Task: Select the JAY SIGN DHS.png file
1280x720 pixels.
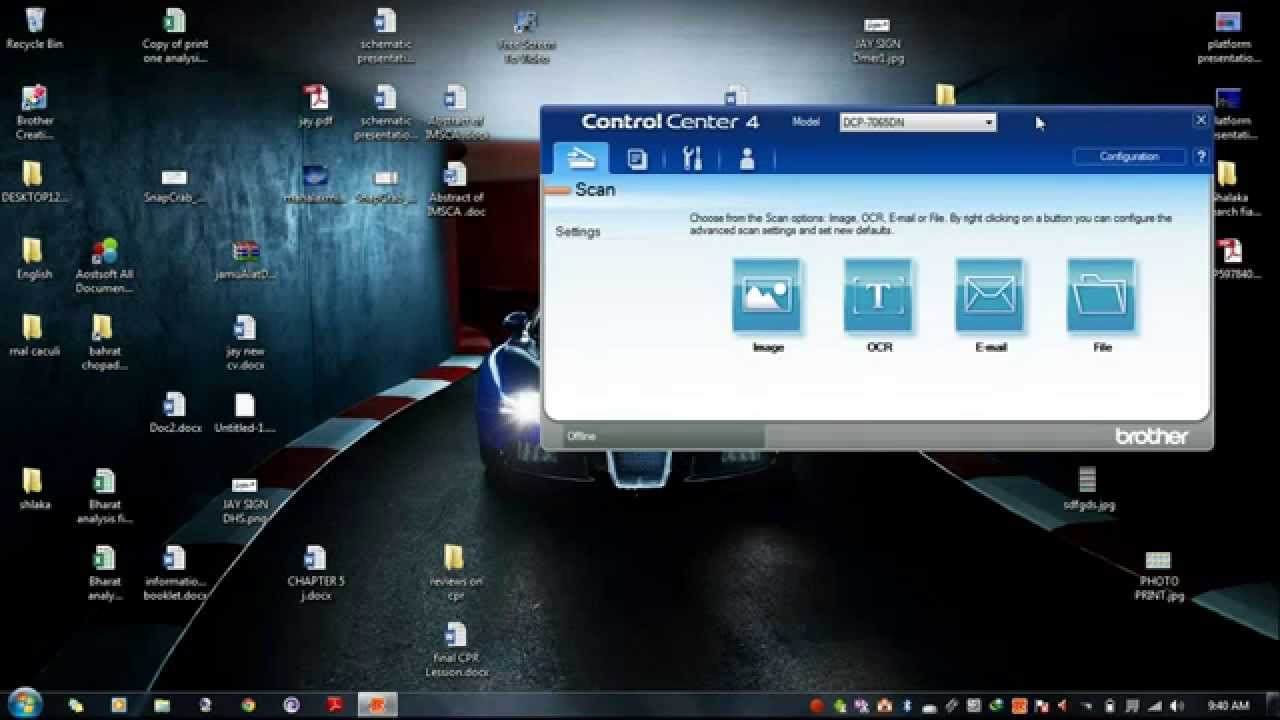Action: pyautogui.click(x=245, y=500)
